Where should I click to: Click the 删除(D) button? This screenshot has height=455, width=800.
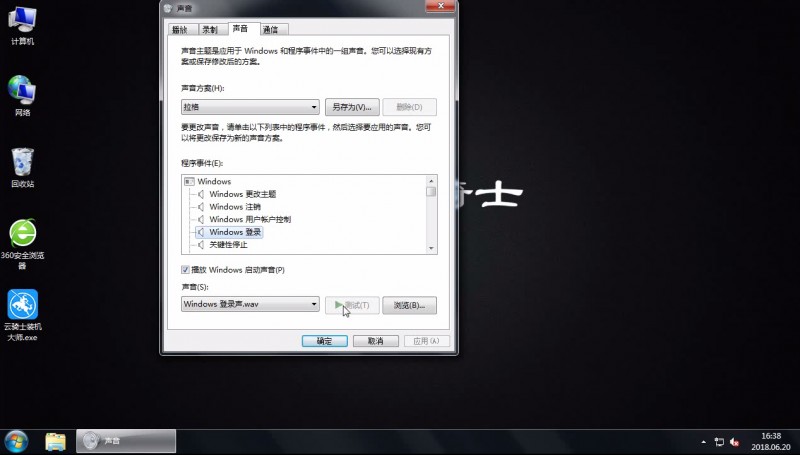tap(409, 107)
